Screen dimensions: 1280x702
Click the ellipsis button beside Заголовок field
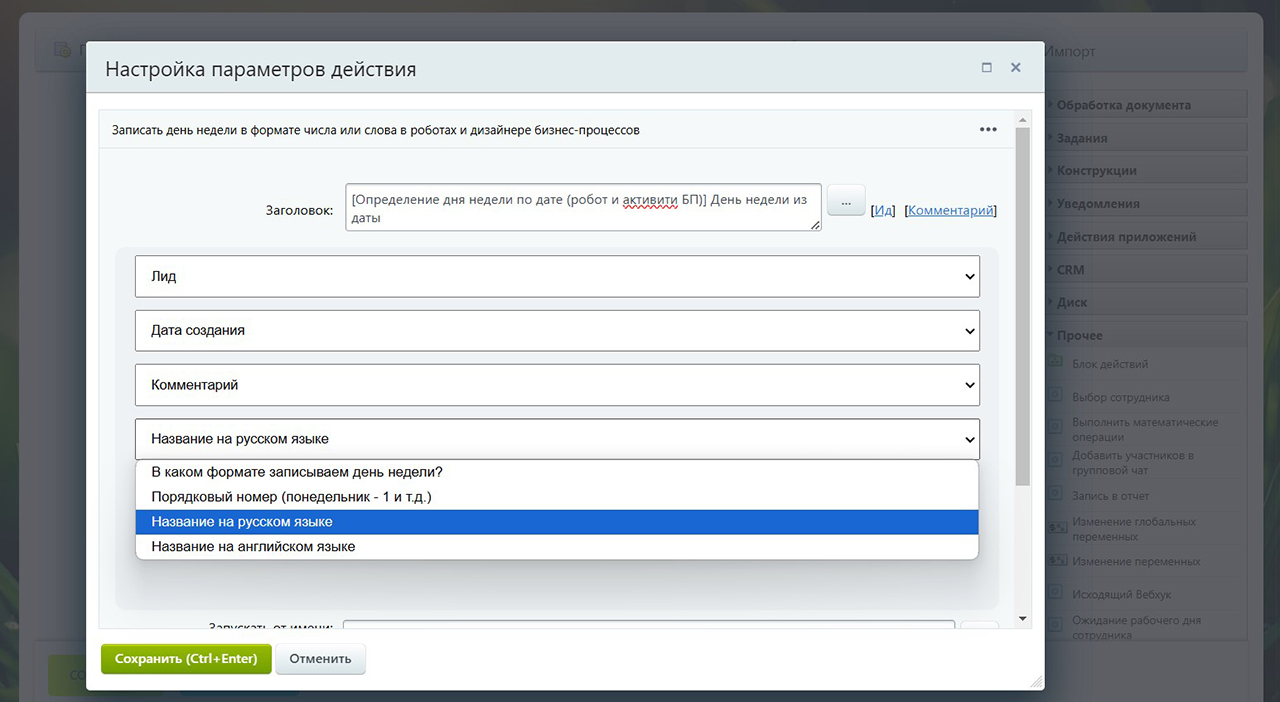click(x=845, y=201)
